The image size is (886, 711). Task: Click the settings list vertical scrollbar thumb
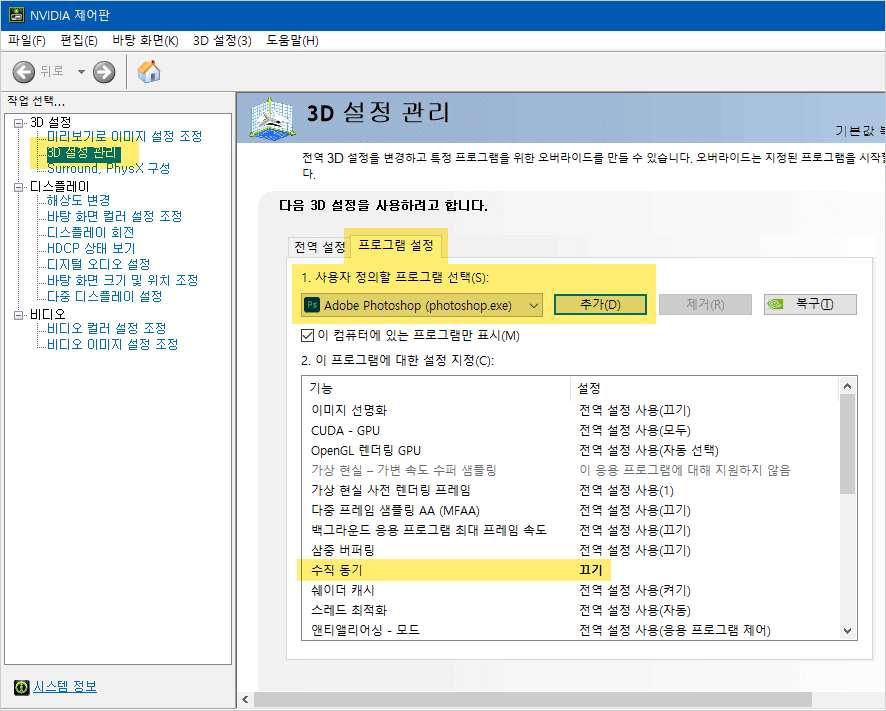pos(847,444)
